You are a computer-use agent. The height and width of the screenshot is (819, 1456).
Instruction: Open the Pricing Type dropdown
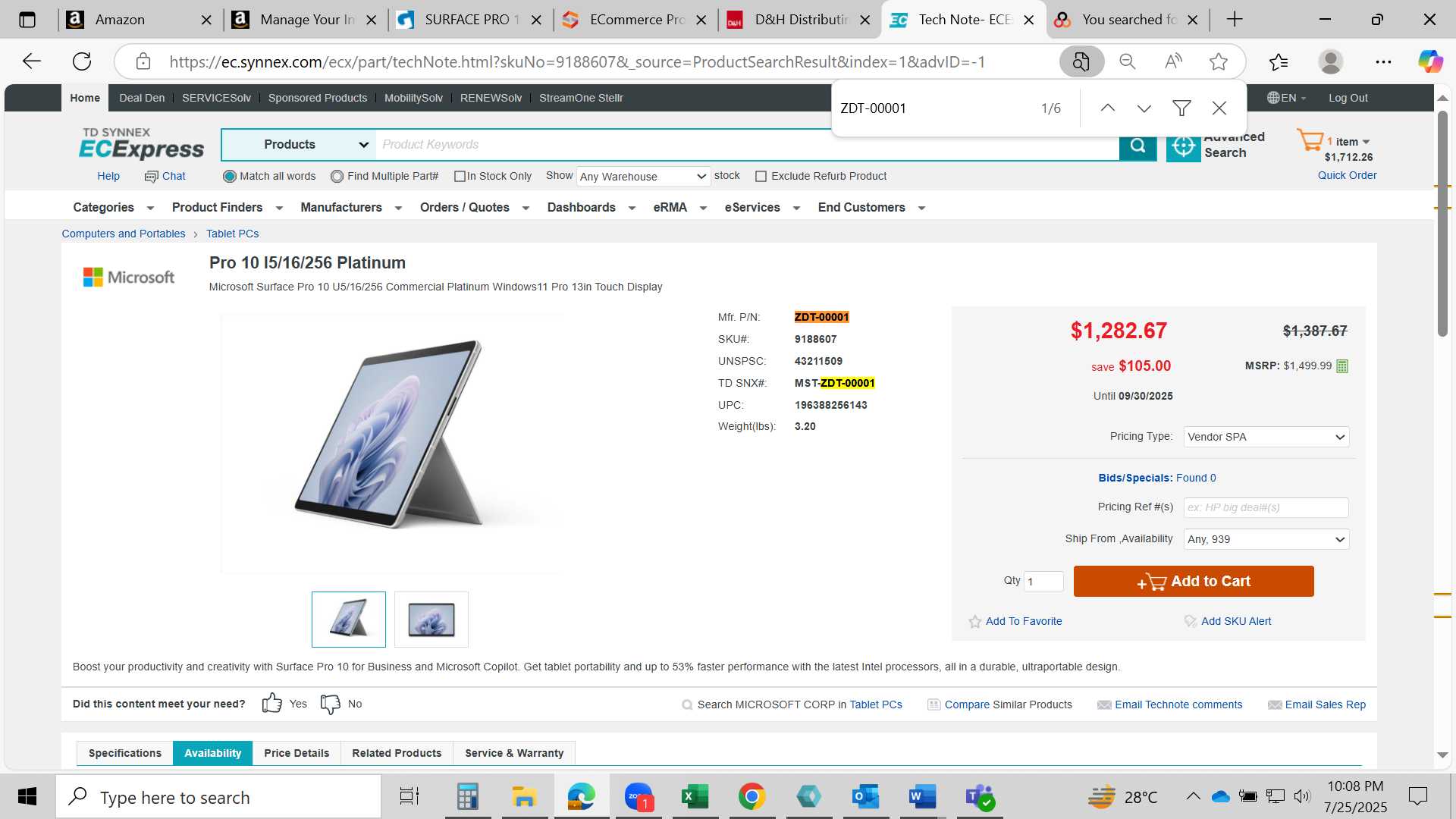click(x=1266, y=437)
